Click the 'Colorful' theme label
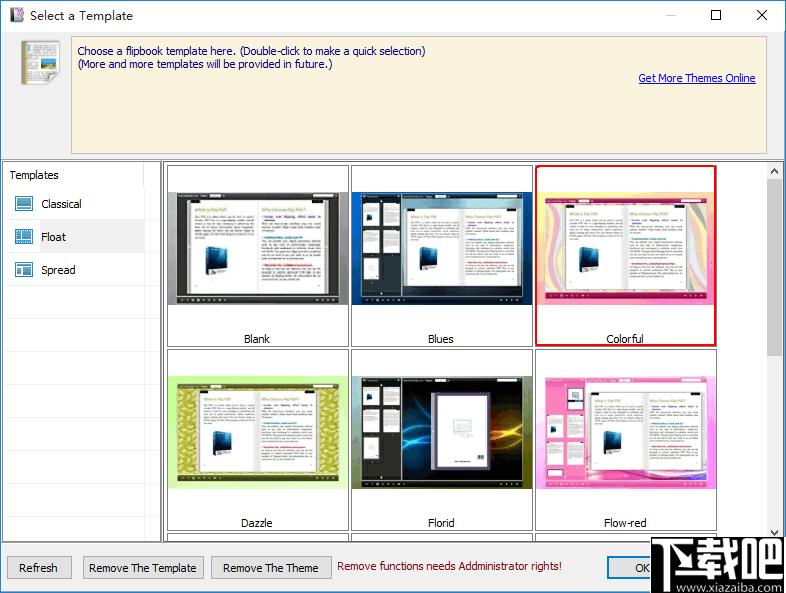Screen dimensions: 786x593 click(625, 339)
